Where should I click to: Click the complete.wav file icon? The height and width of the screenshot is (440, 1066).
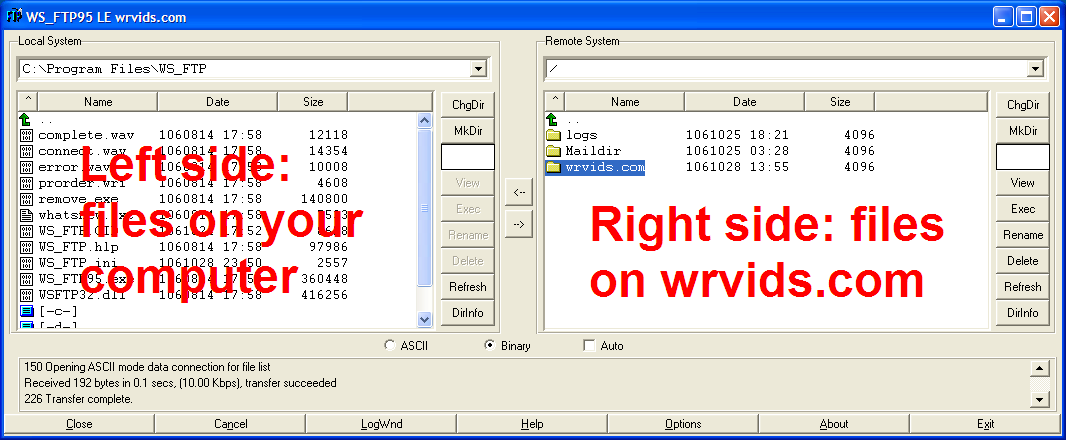27,135
